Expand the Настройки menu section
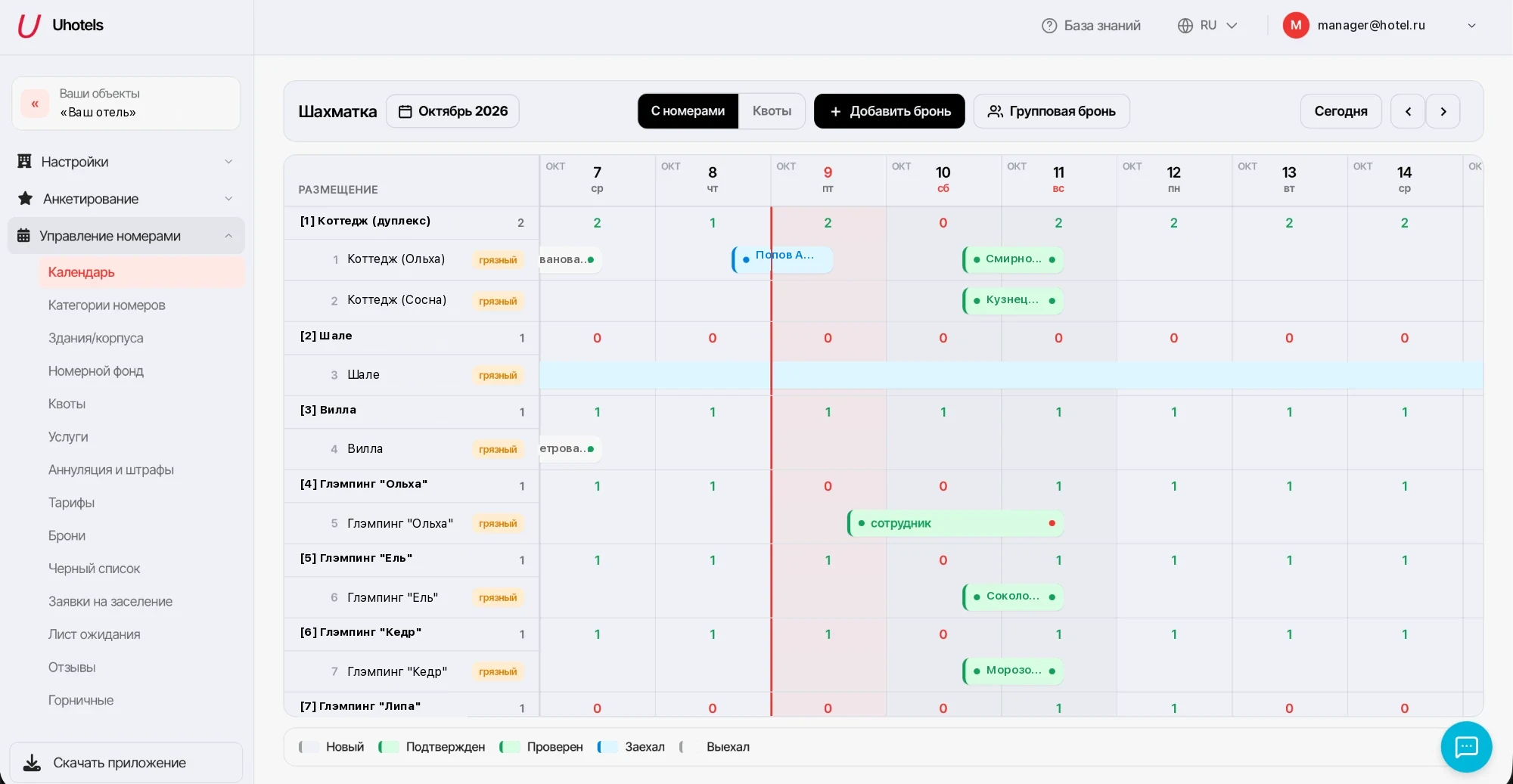1513x784 pixels. [126, 162]
